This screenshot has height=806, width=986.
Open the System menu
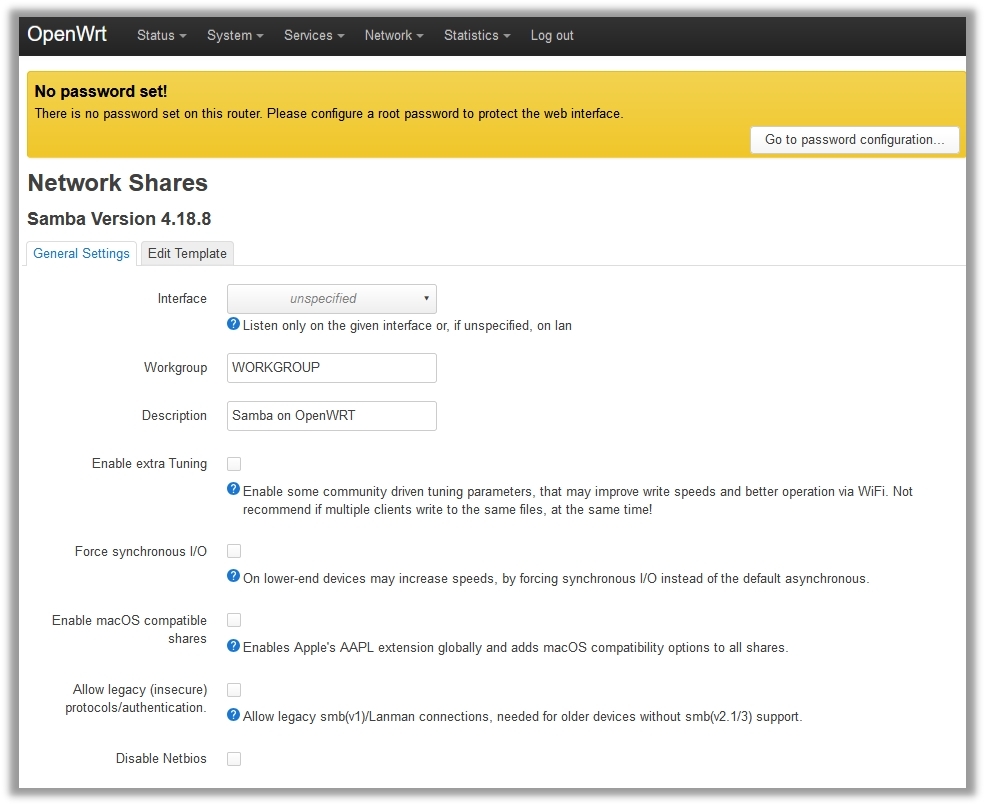[235, 35]
